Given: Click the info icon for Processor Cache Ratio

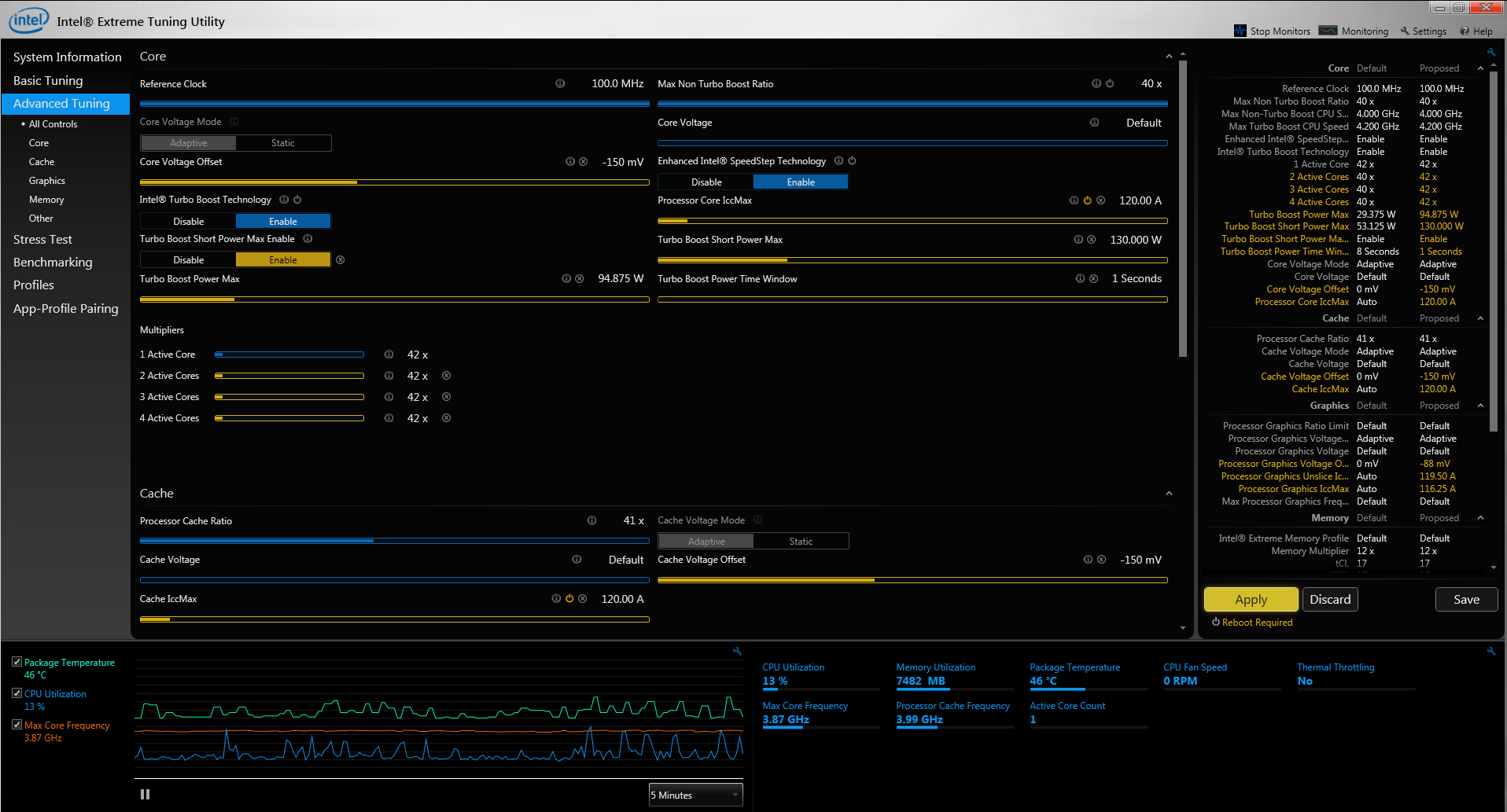Looking at the screenshot, I should point(591,520).
